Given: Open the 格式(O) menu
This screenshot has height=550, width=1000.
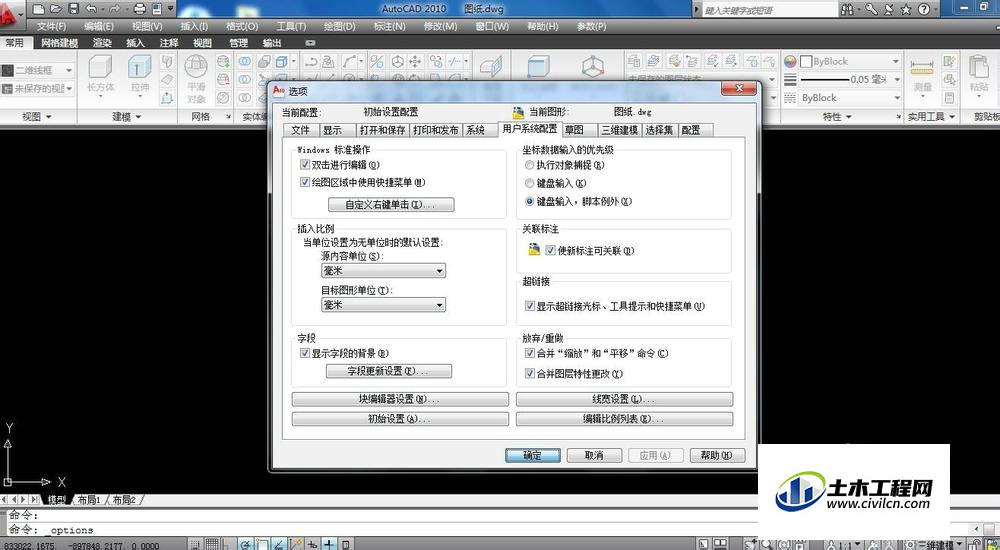Looking at the screenshot, I should [242, 26].
